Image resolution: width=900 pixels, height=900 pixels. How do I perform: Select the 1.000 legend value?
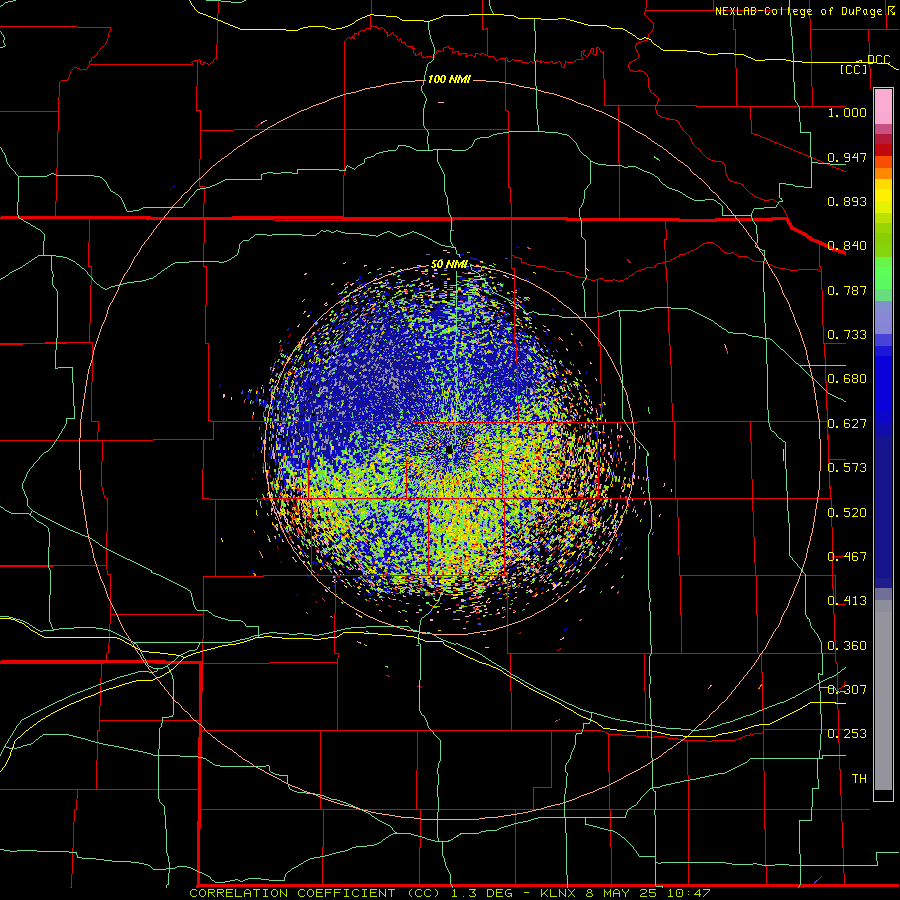click(847, 112)
